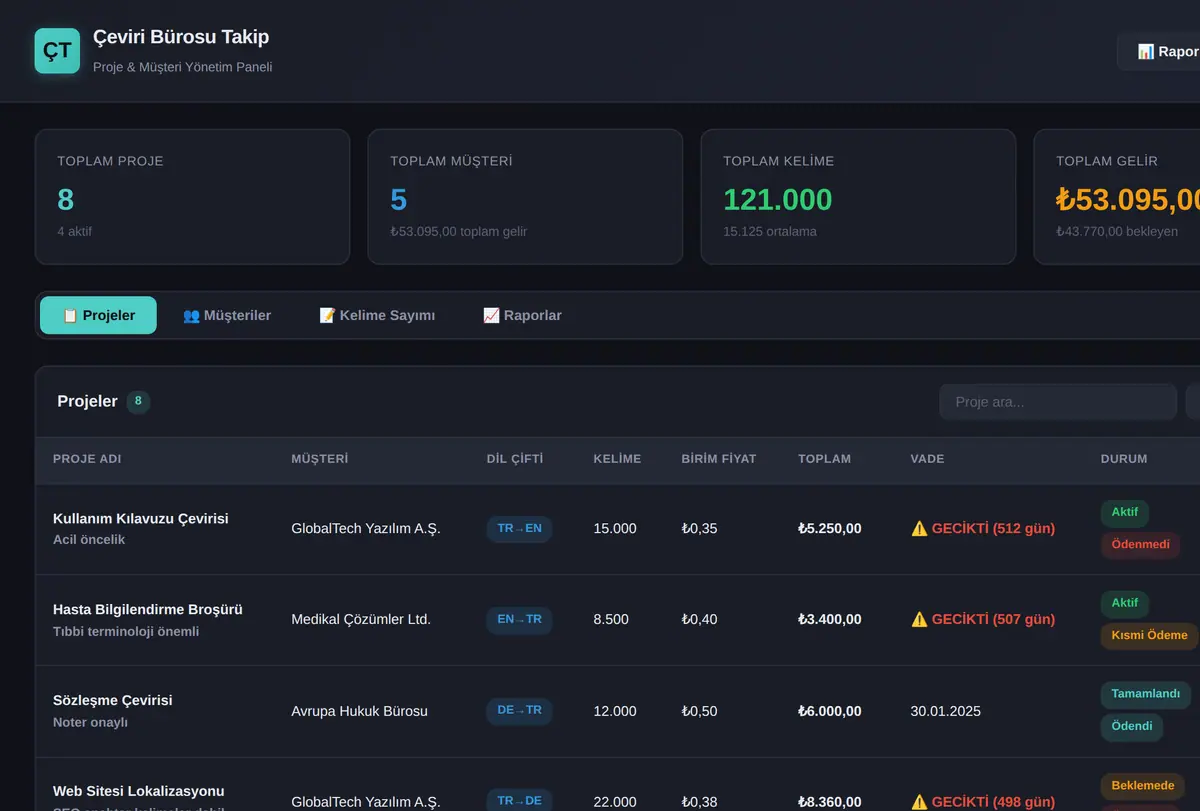Open the Müşteriler tab
The width and height of the screenshot is (1200, 811).
(x=227, y=315)
